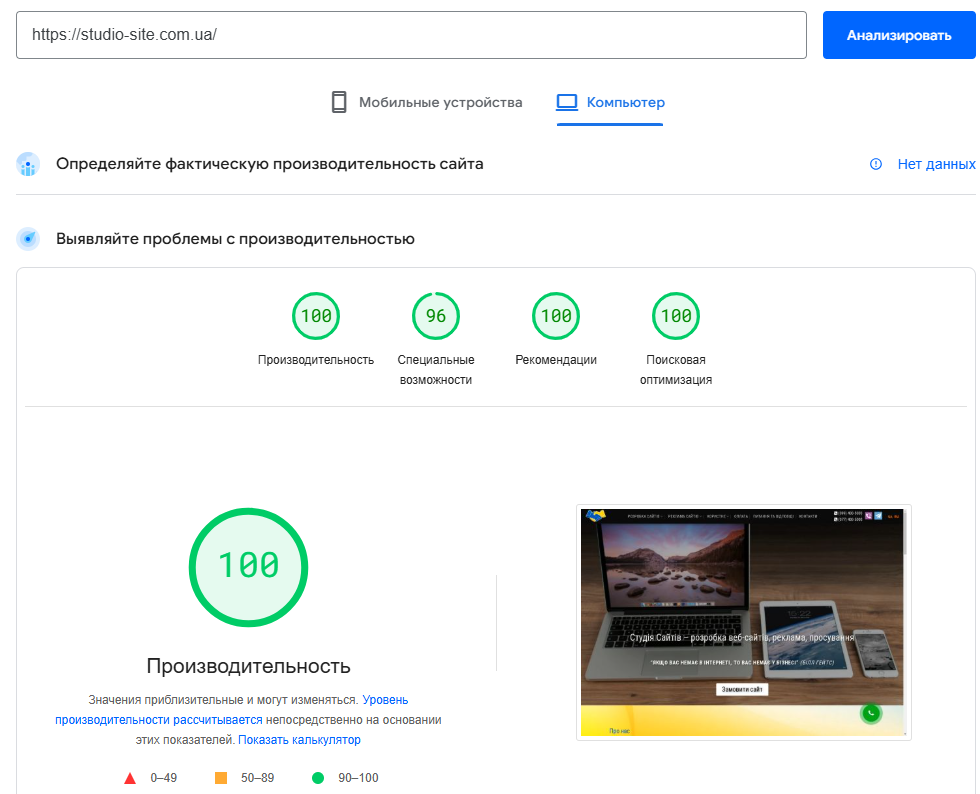980x794 pixels.
Task: Open the Производительность score circle showing 100
Action: coord(316,315)
